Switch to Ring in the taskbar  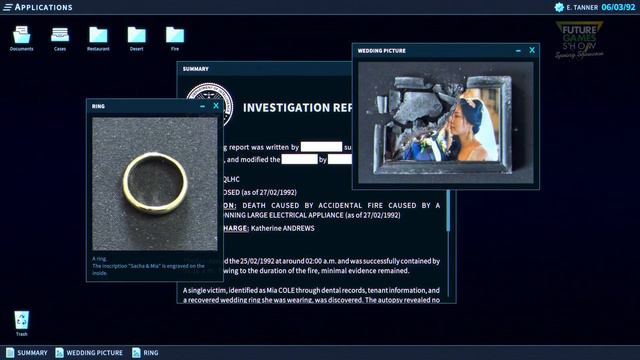(145, 353)
